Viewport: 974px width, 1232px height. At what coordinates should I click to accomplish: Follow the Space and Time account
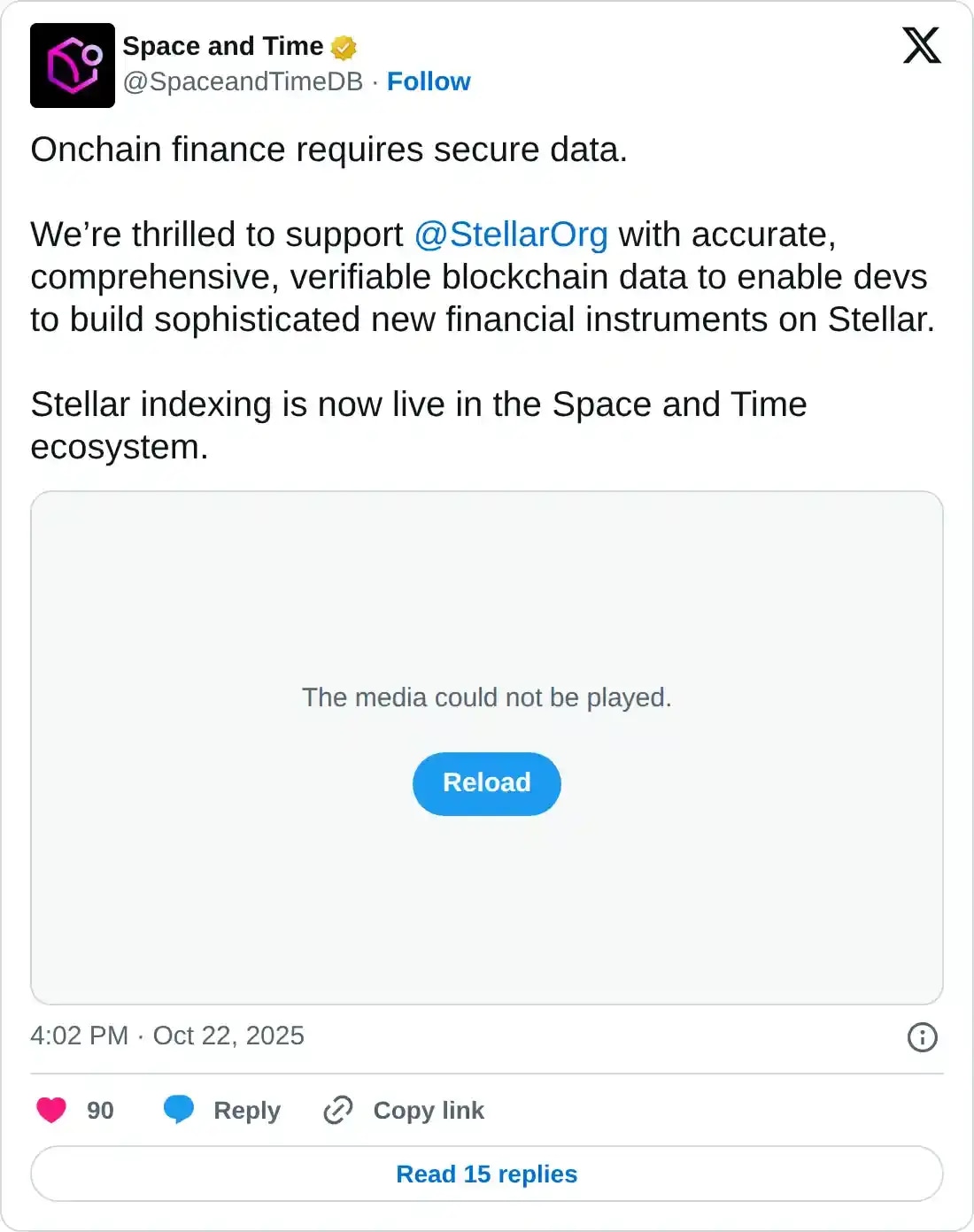429,81
